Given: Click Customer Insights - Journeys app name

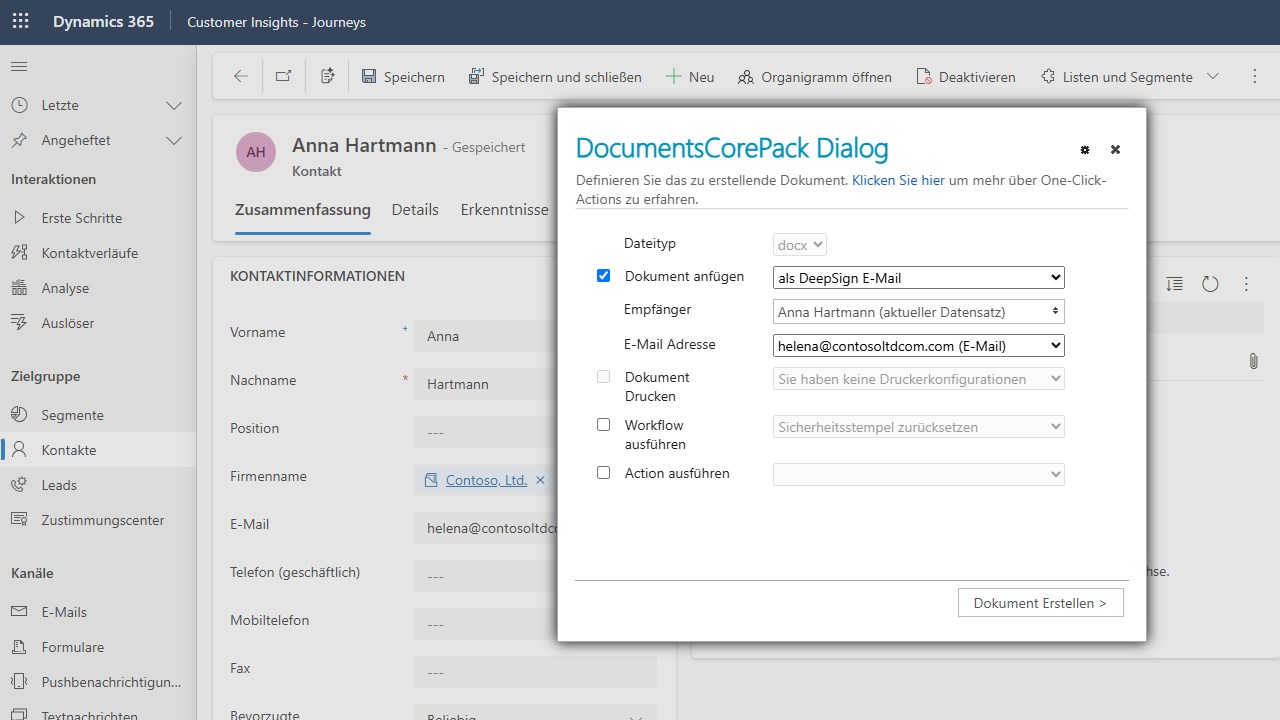Looking at the screenshot, I should point(277,22).
